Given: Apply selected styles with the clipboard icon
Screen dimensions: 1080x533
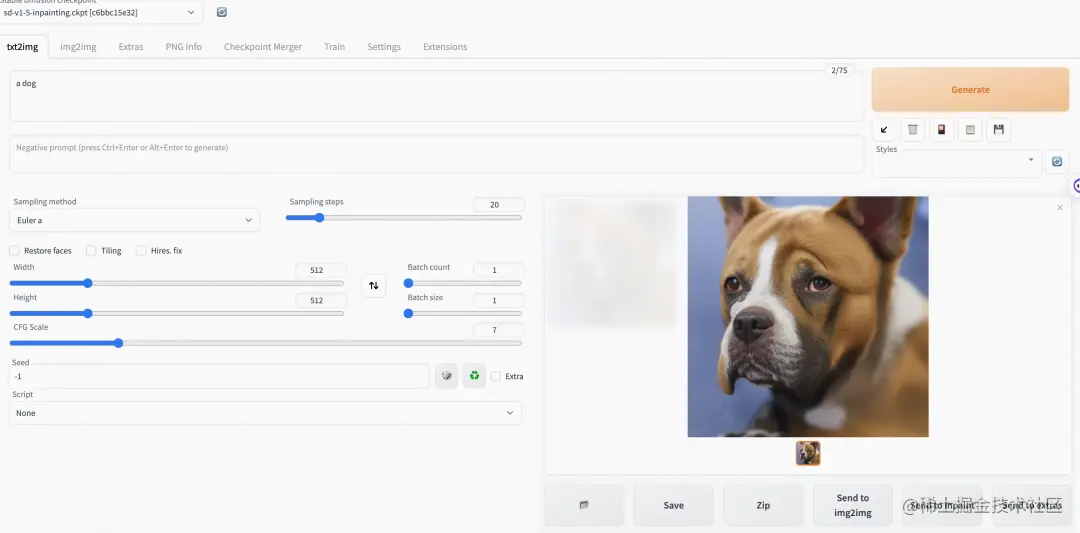Looking at the screenshot, I should pyautogui.click(x=970, y=129).
